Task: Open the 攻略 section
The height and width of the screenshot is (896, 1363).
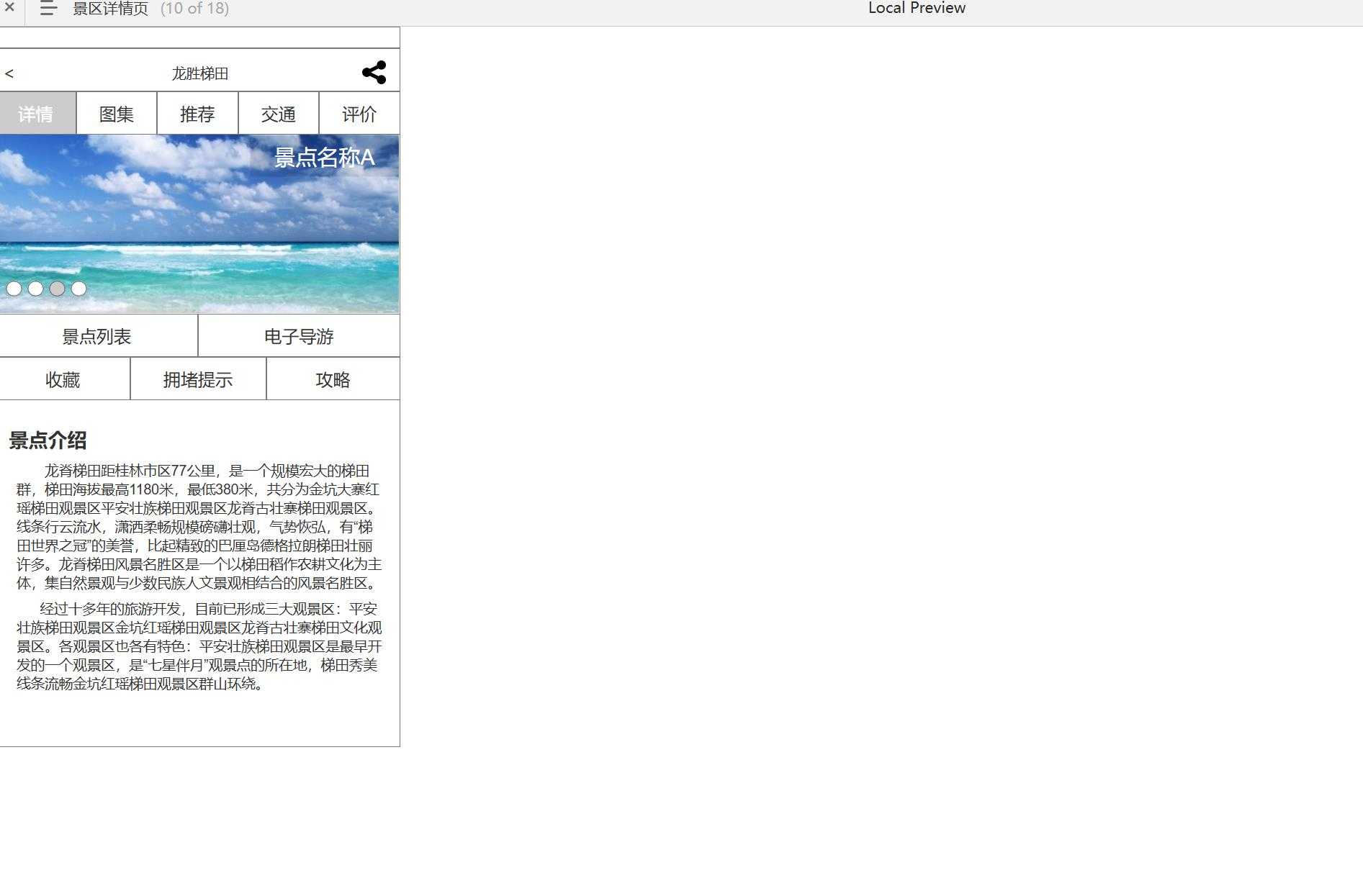Action: 333,379
